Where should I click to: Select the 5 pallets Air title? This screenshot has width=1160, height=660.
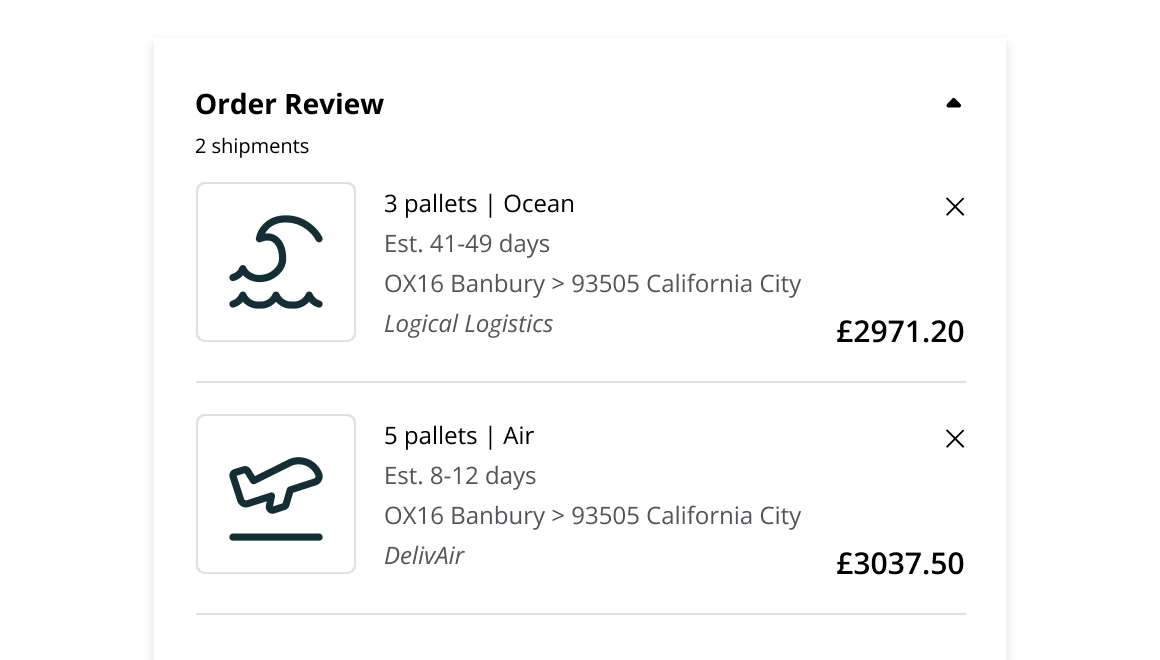459,436
